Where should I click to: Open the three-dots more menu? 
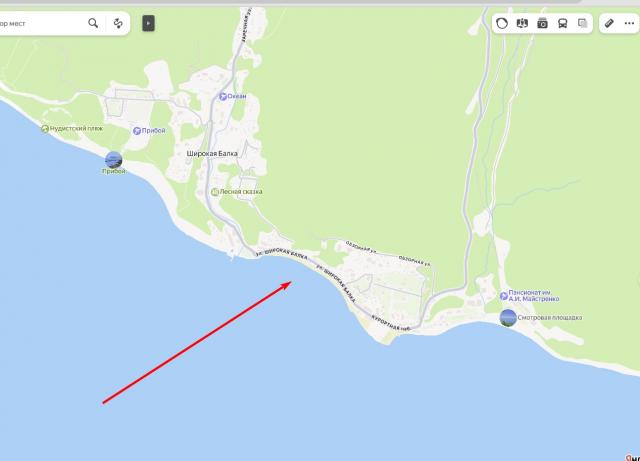coord(629,23)
